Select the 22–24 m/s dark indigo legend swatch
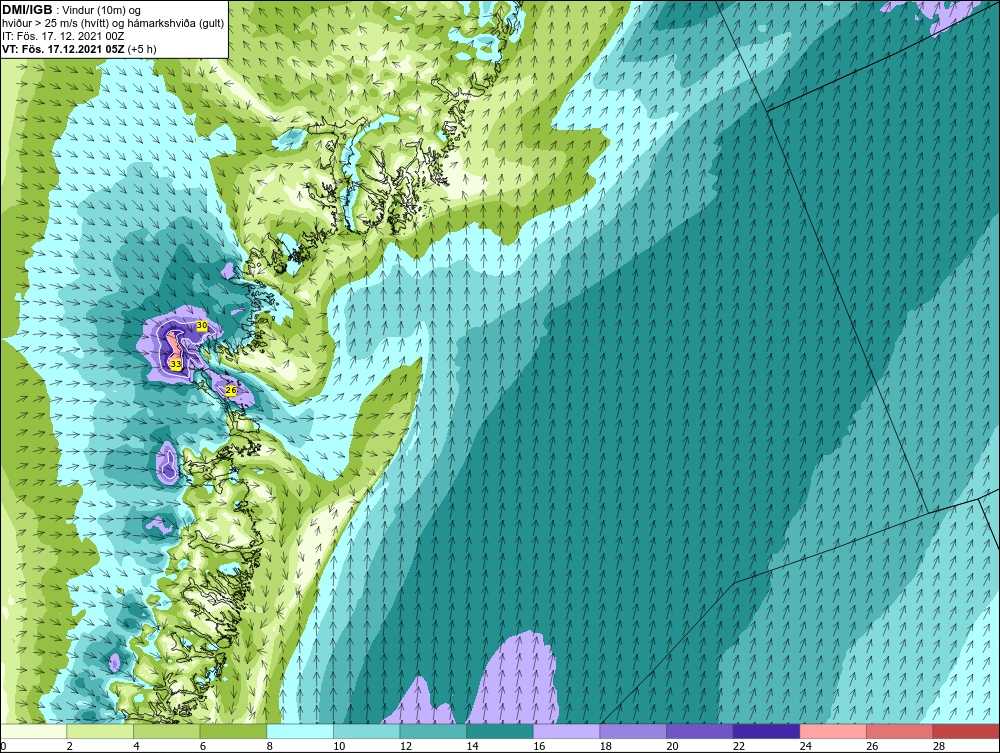This screenshot has height=753, width=1000. [x=767, y=731]
